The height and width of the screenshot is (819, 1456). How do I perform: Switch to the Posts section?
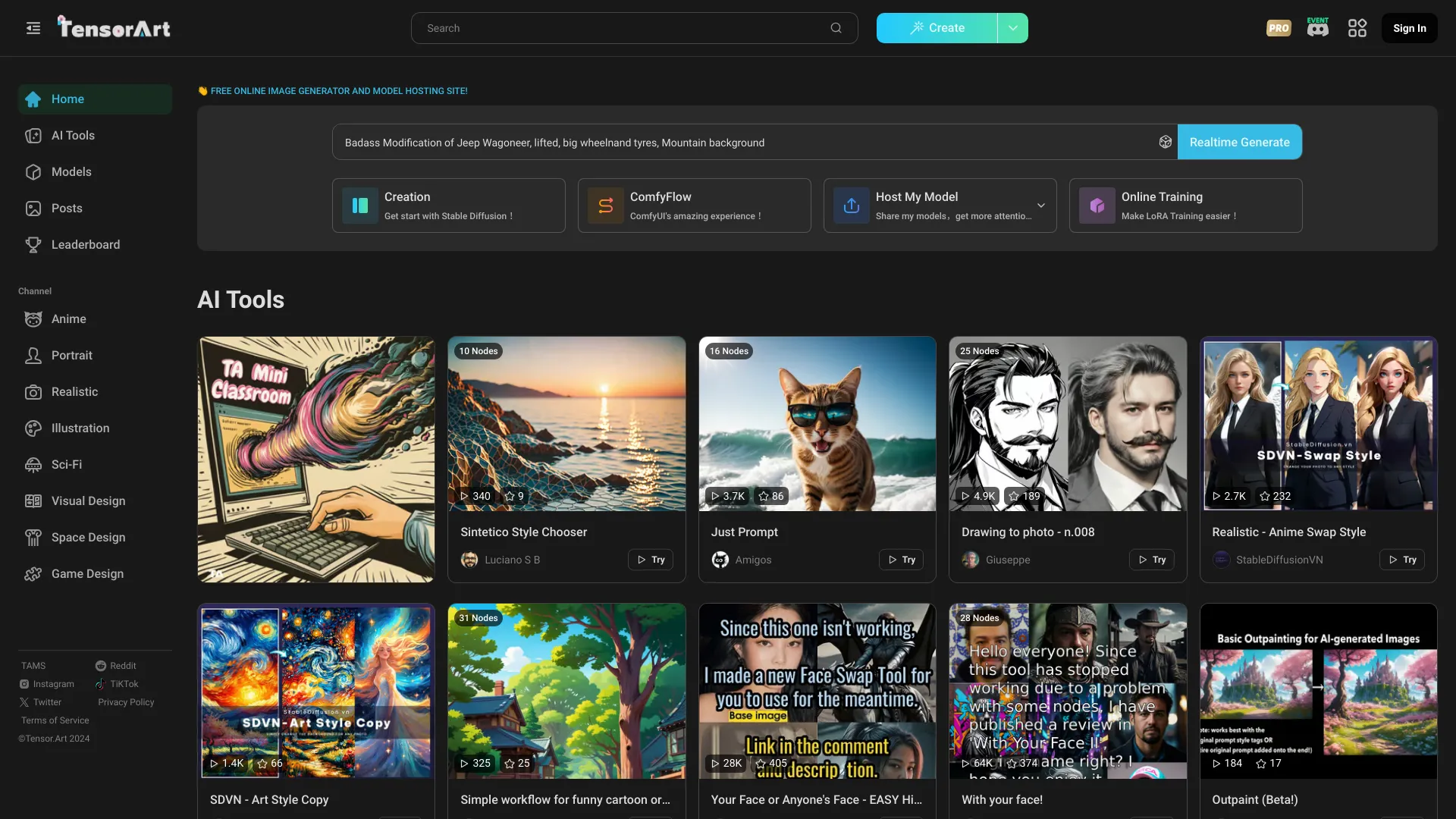(x=67, y=208)
